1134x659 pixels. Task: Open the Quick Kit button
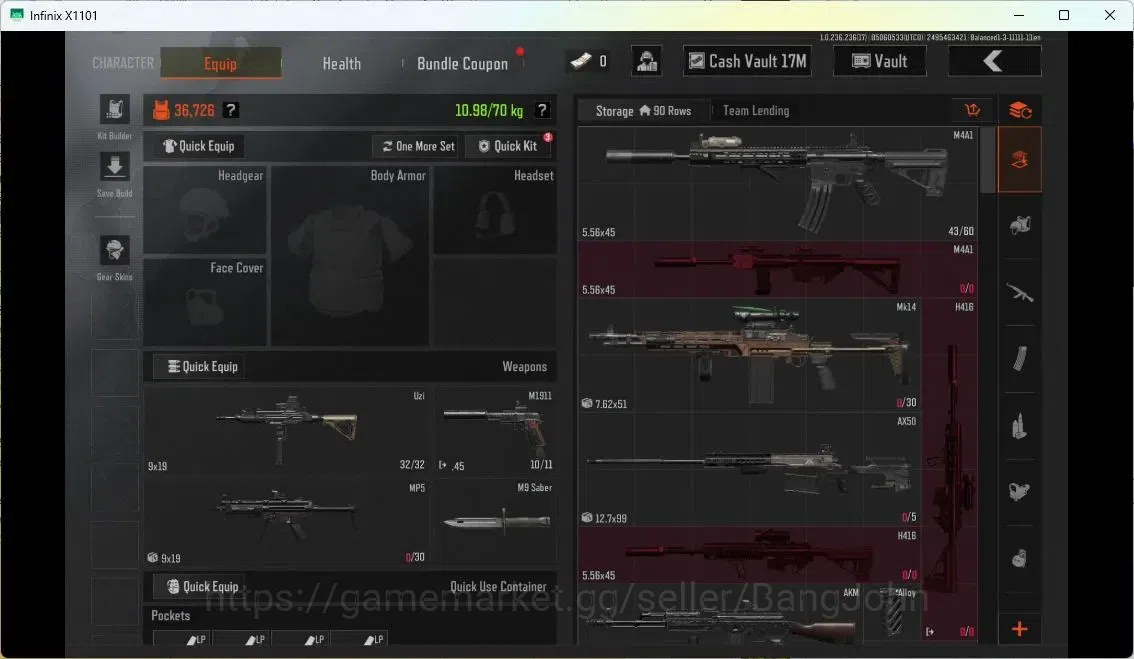click(x=508, y=146)
